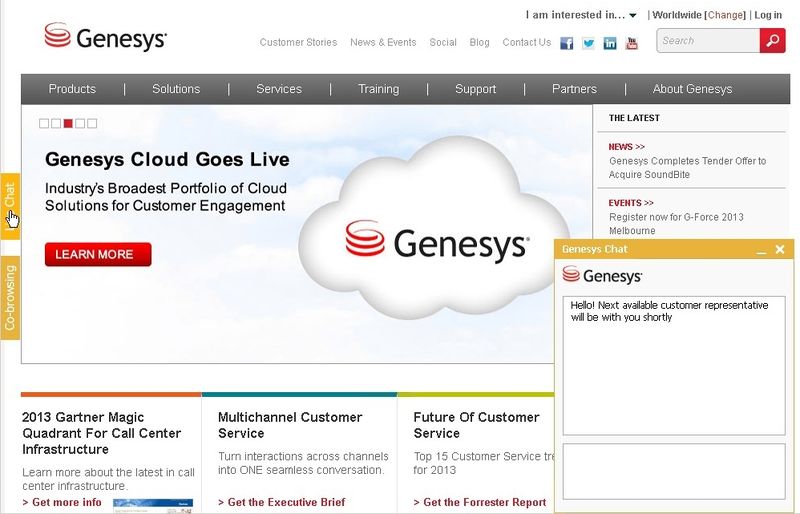Click the 'Future Of Customer Service' heading
This screenshot has width=800, height=514.
coord(476,425)
